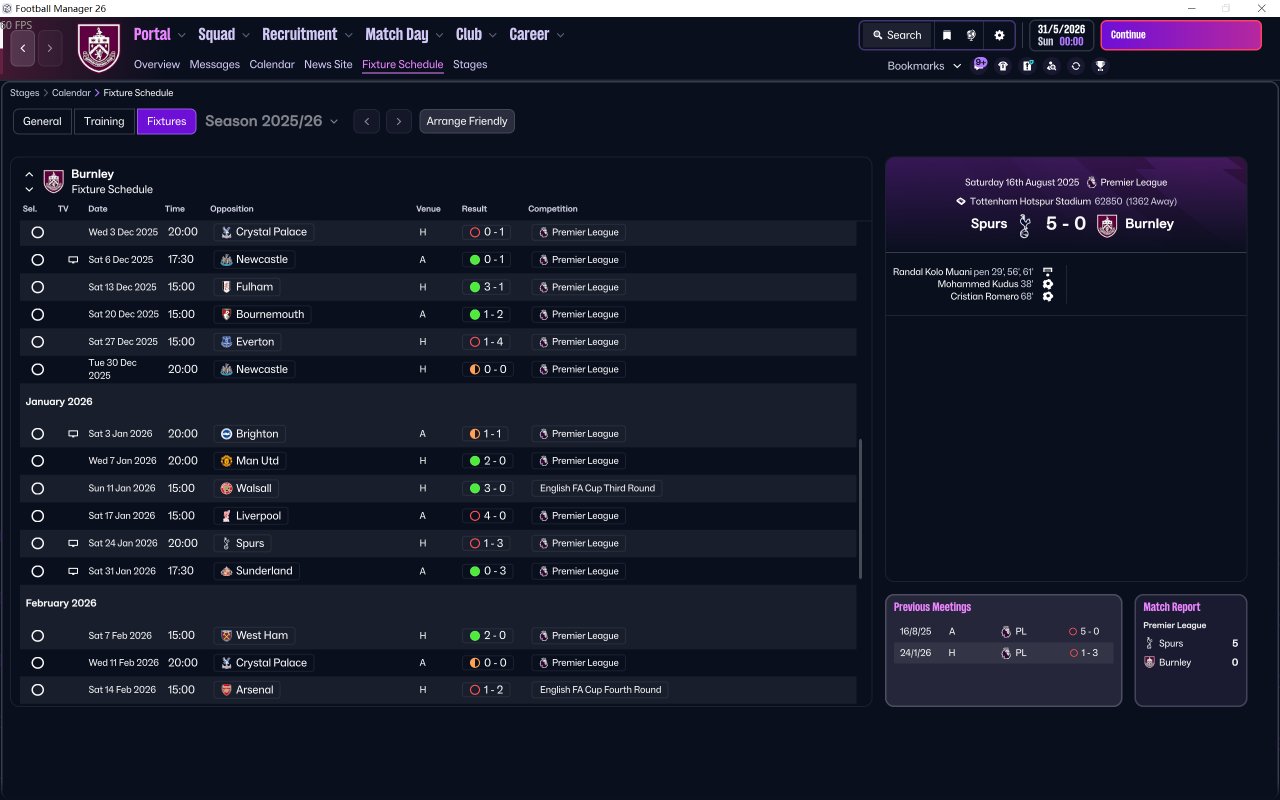Image resolution: width=1280 pixels, height=800 pixels.
Task: Select the Liverpool fixture radio button
Action: 38,516
